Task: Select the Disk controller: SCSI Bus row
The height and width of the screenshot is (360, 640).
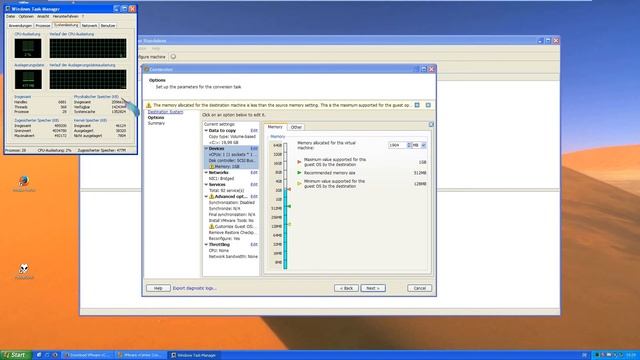Action: (232, 160)
